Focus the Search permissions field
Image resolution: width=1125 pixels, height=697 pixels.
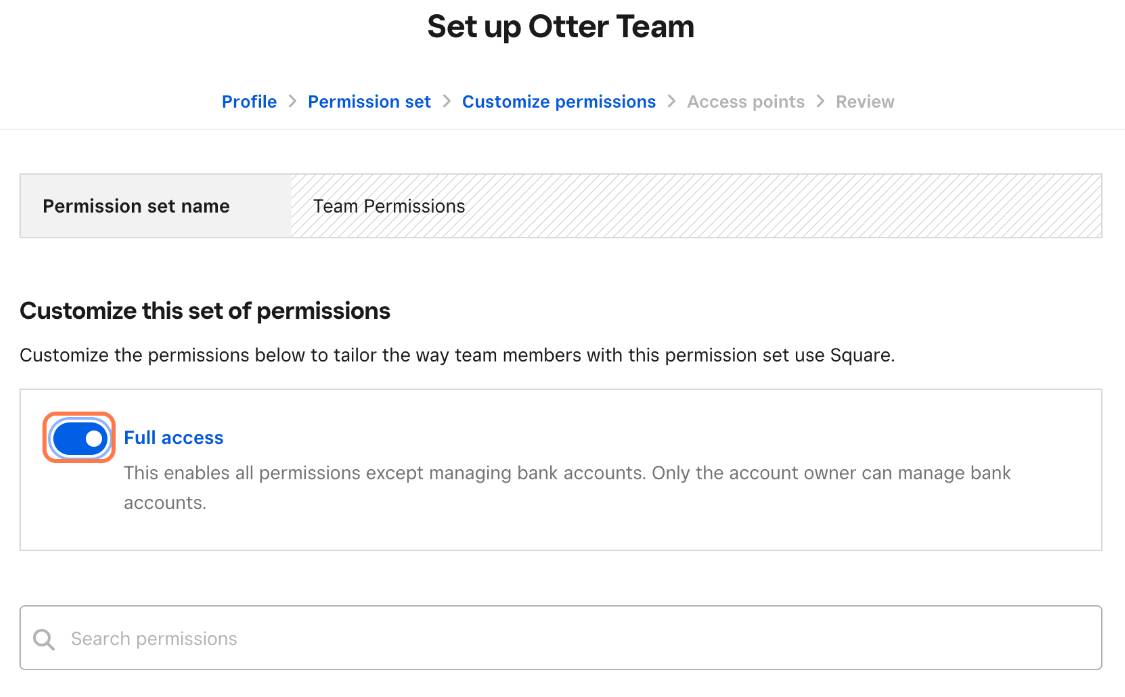pos(561,638)
